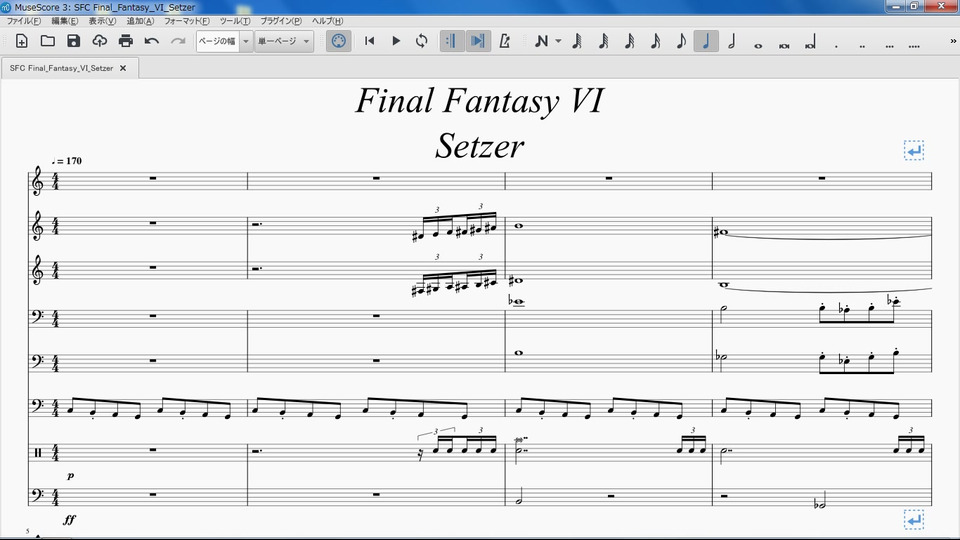
Task: Undo the last action
Action: [152, 41]
